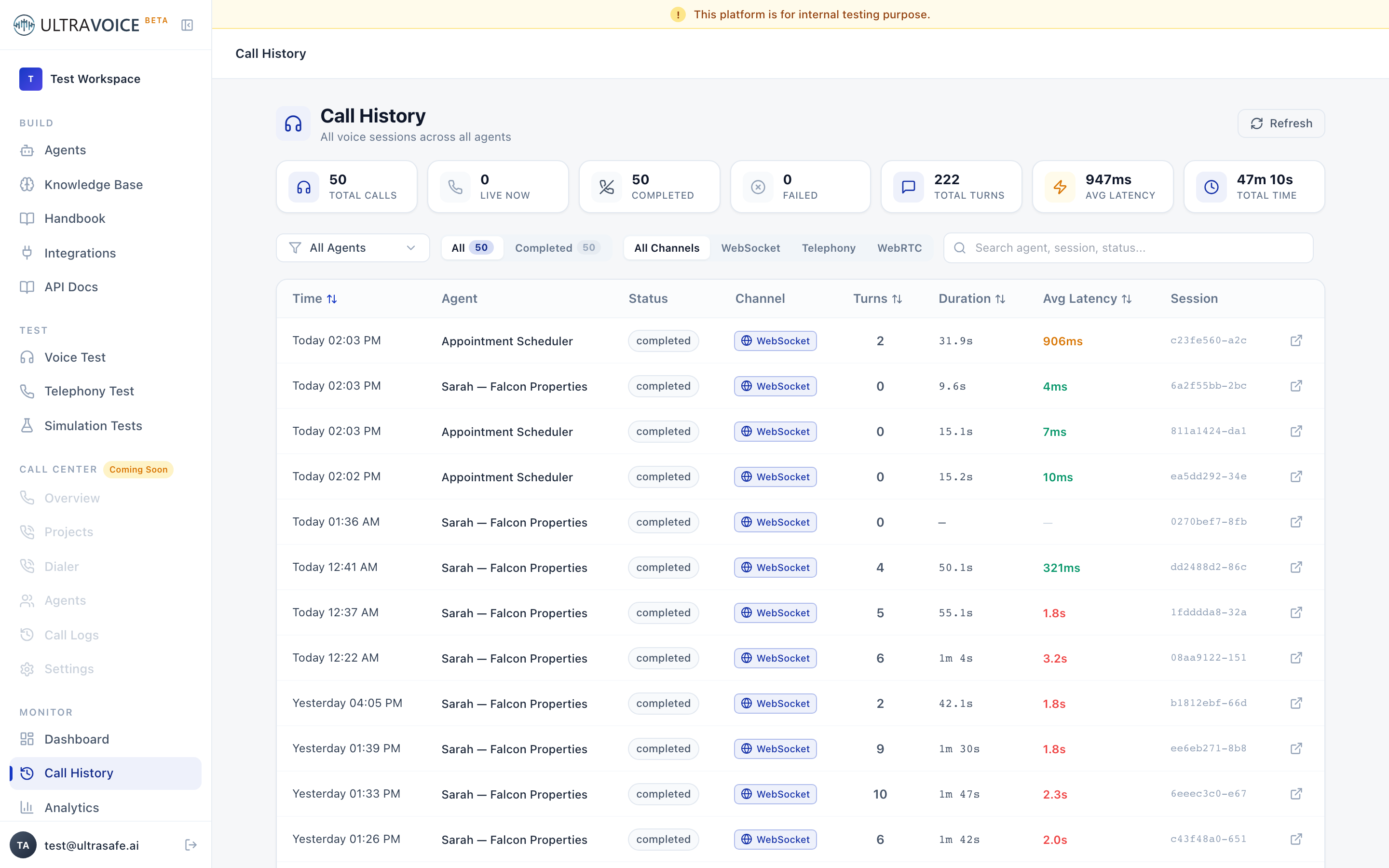Click Appointment Scheduler at Today 02:02 PM
1389x868 pixels.
pos(507,477)
